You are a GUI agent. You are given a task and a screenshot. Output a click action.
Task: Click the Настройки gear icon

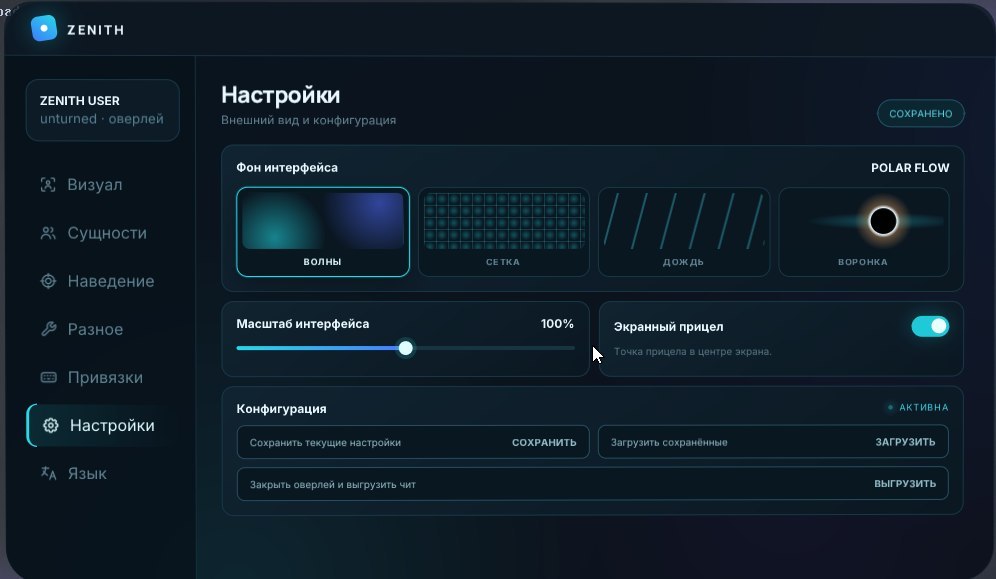(x=51, y=425)
